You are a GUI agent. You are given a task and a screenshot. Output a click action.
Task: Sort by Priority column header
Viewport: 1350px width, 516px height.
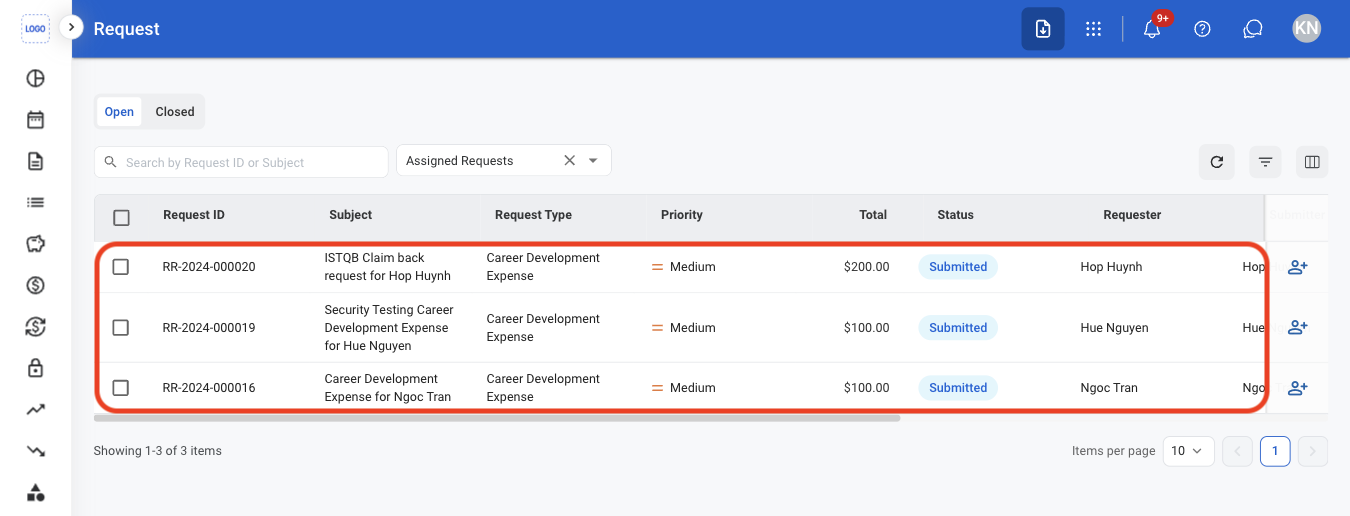click(x=682, y=215)
